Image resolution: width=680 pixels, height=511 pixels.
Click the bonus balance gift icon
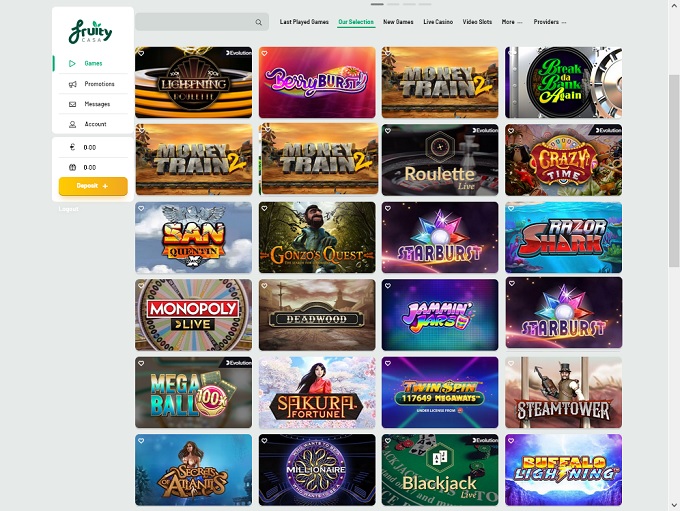(72, 167)
